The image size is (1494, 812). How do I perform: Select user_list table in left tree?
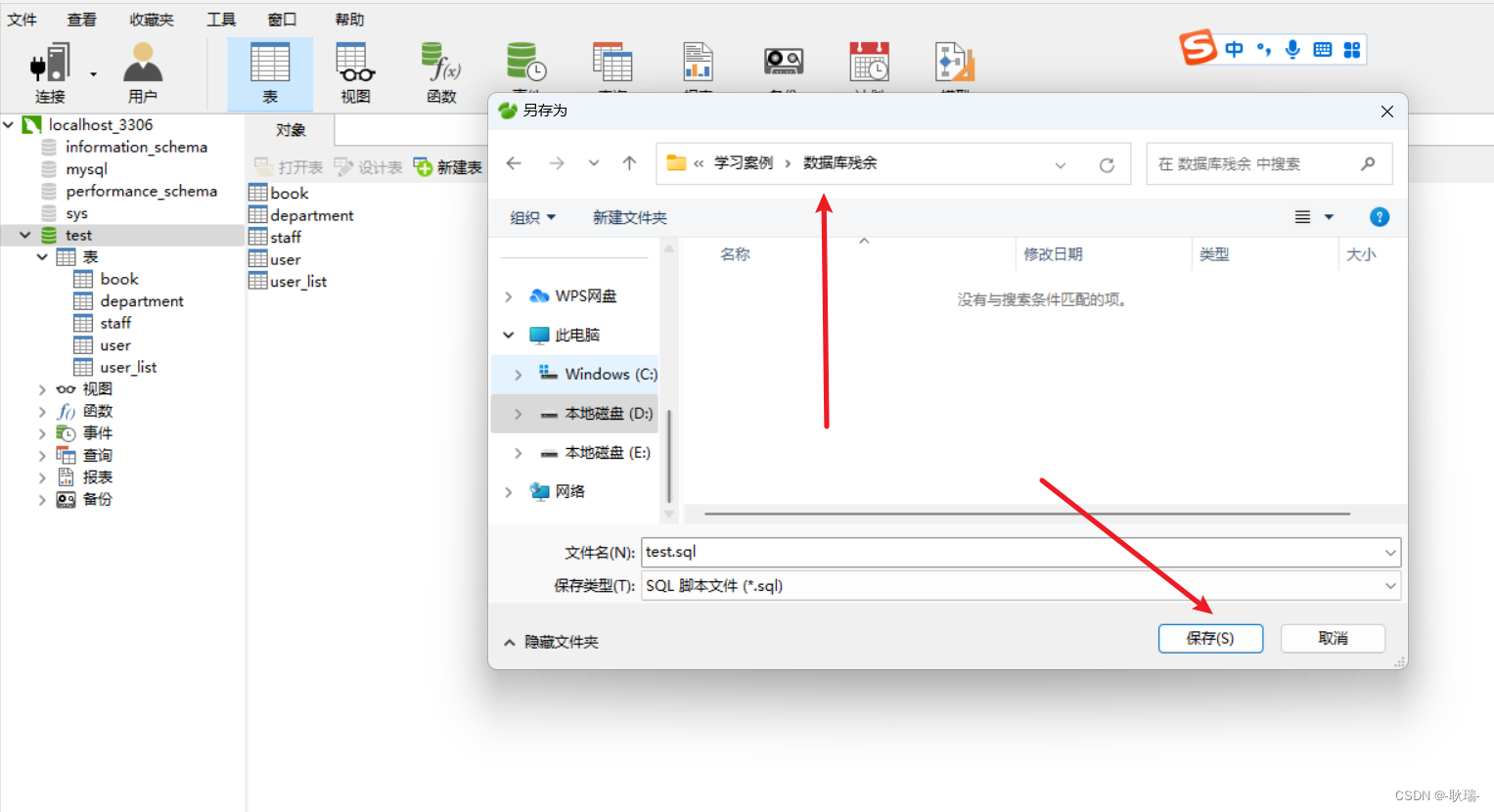pos(128,367)
